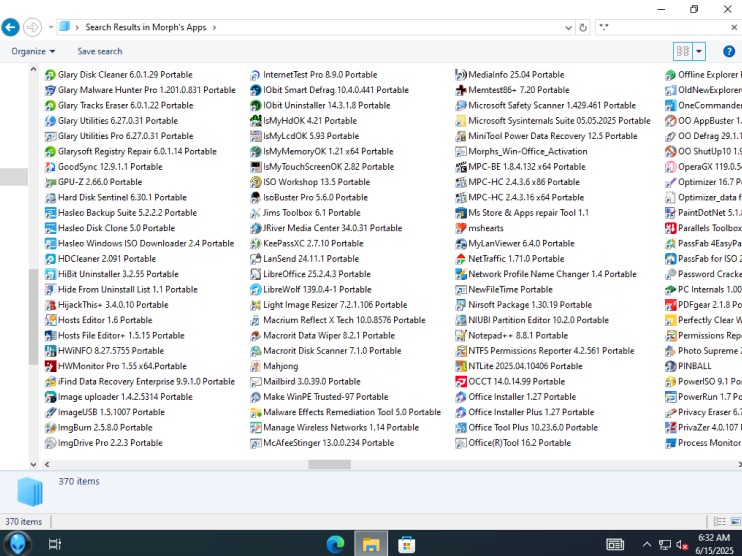
Task: Click Save search
Action: [x=100, y=51]
